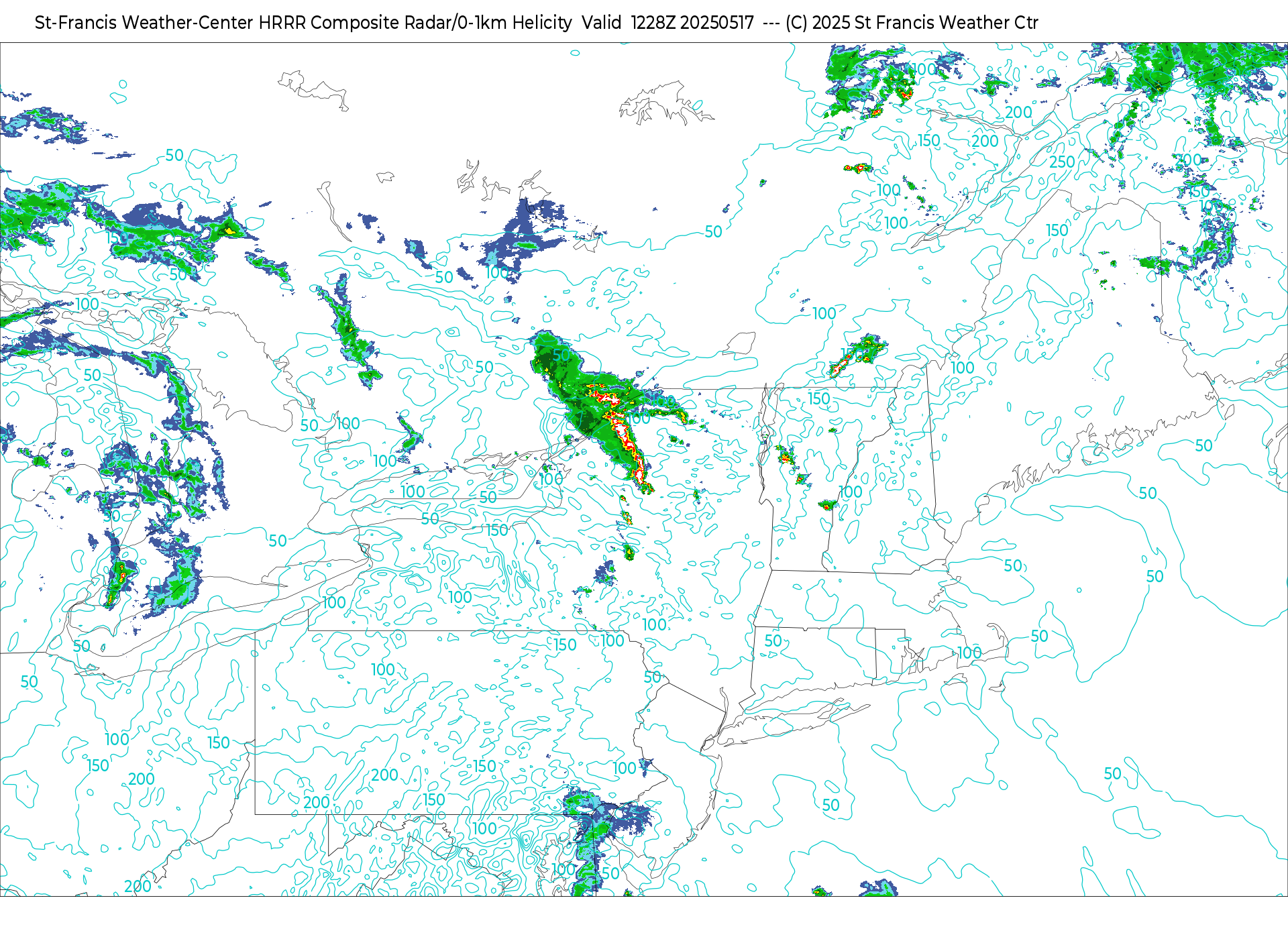Viewport: 1288px width, 939px height.
Task: Select "HRRR Composite Radar/0-1km Helicity" in the title
Action: pyautogui.click(x=415, y=23)
